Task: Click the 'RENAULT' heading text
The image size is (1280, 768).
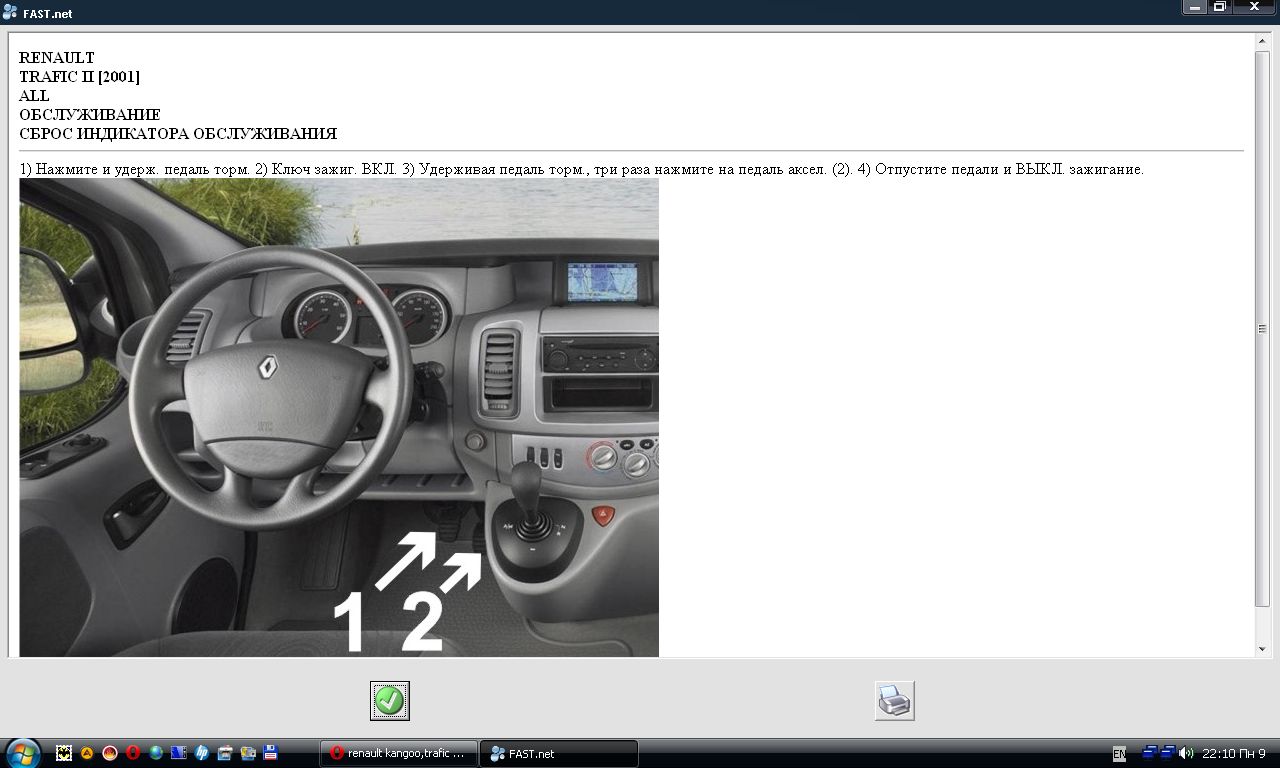Action: coord(57,58)
